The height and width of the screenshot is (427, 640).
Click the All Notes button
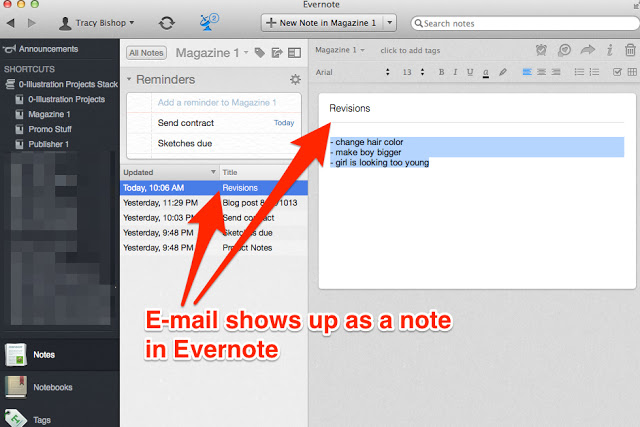click(146, 52)
